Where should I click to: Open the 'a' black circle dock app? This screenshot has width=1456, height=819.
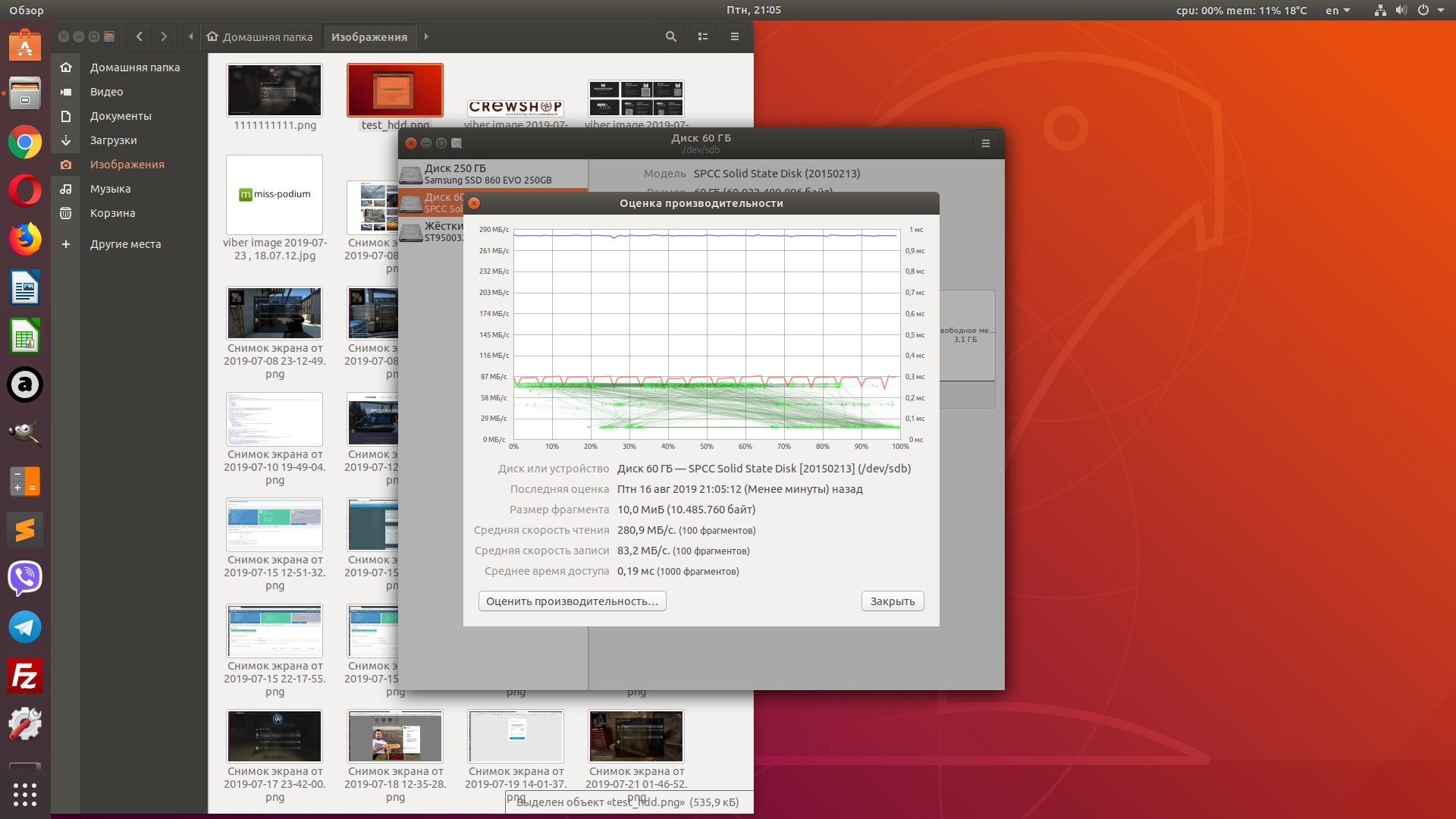(25, 384)
